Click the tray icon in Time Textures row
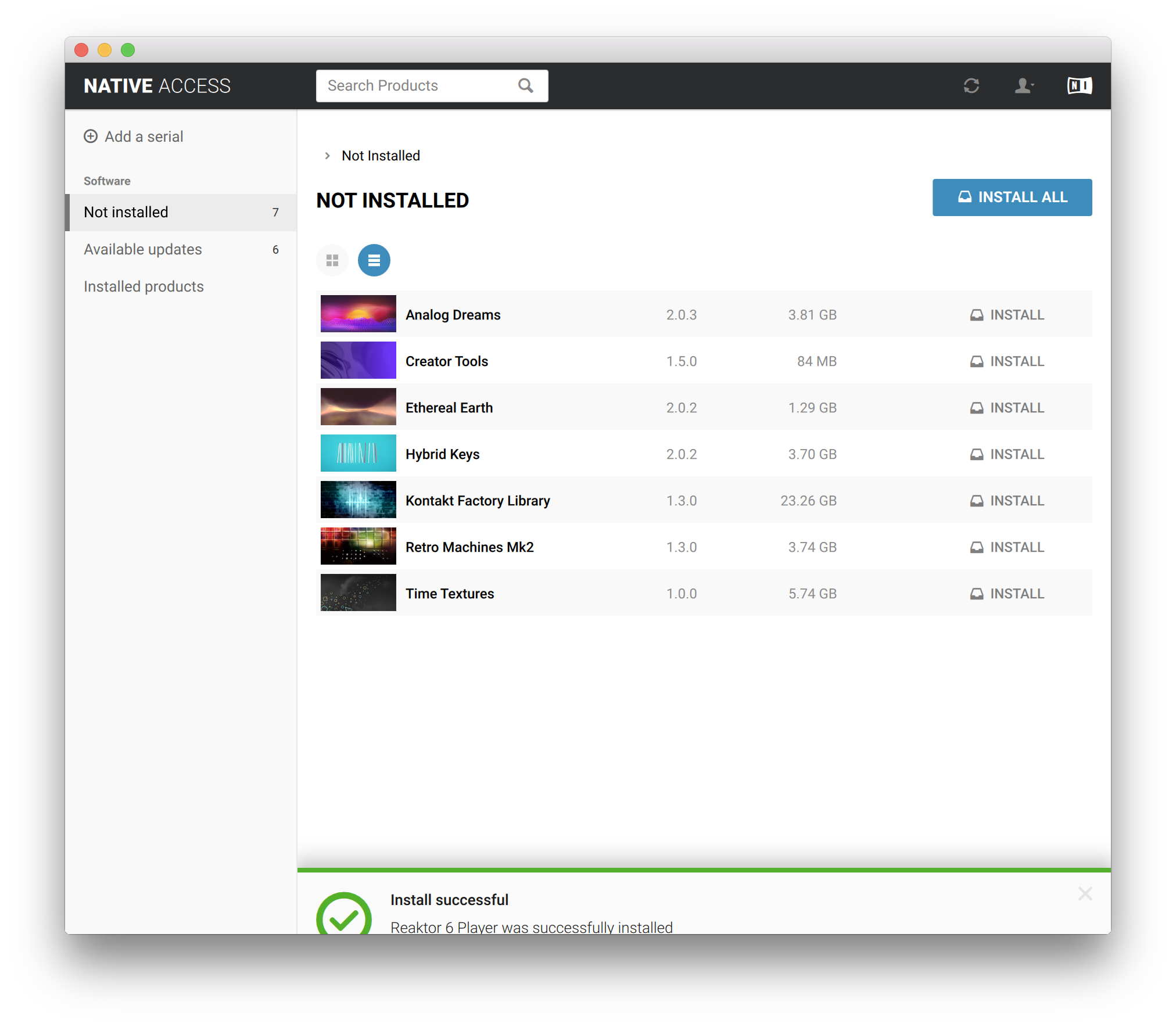This screenshot has width=1176, height=1027. click(x=977, y=594)
